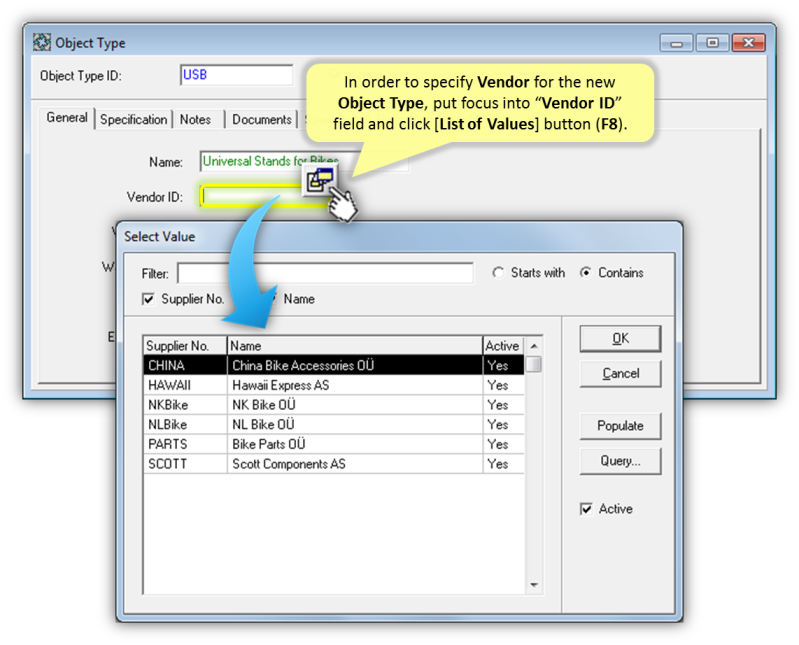Click scroll up arrow in supplier list

(534, 346)
